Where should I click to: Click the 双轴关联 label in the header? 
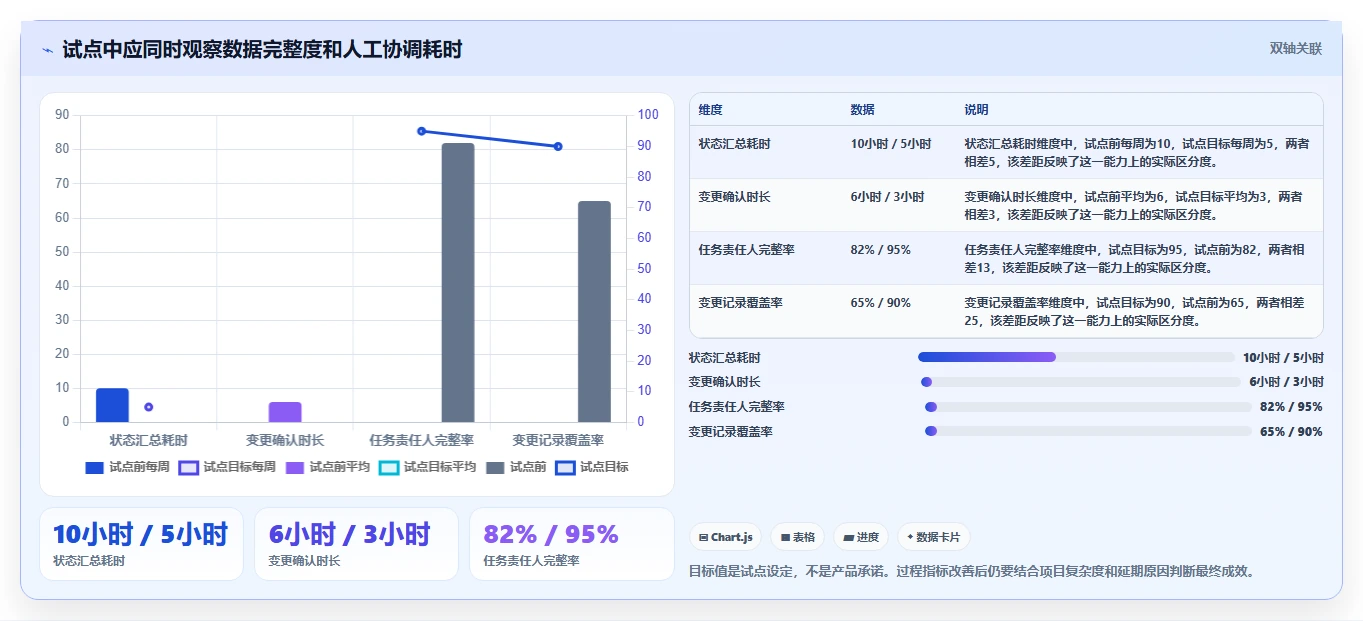click(x=1296, y=49)
